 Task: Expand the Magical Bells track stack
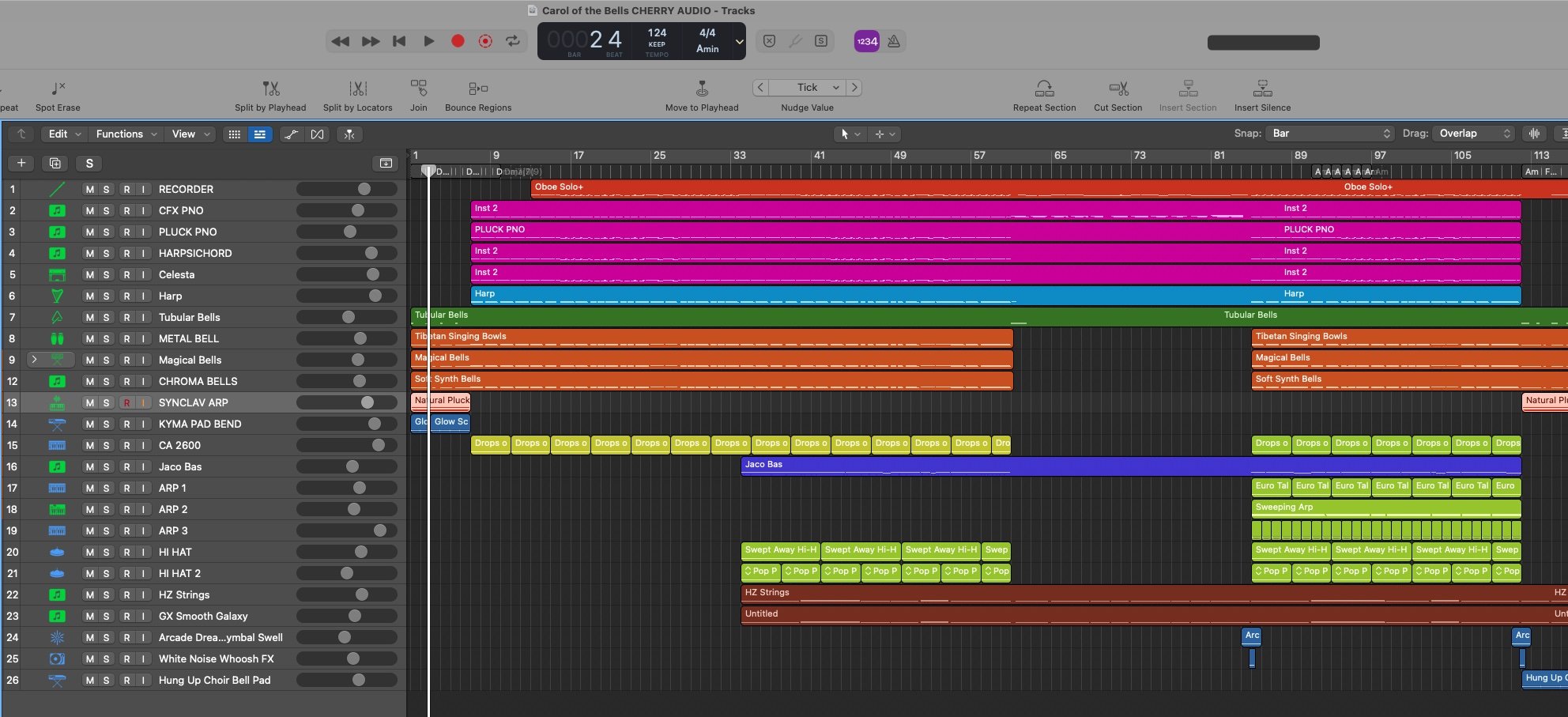(34, 360)
